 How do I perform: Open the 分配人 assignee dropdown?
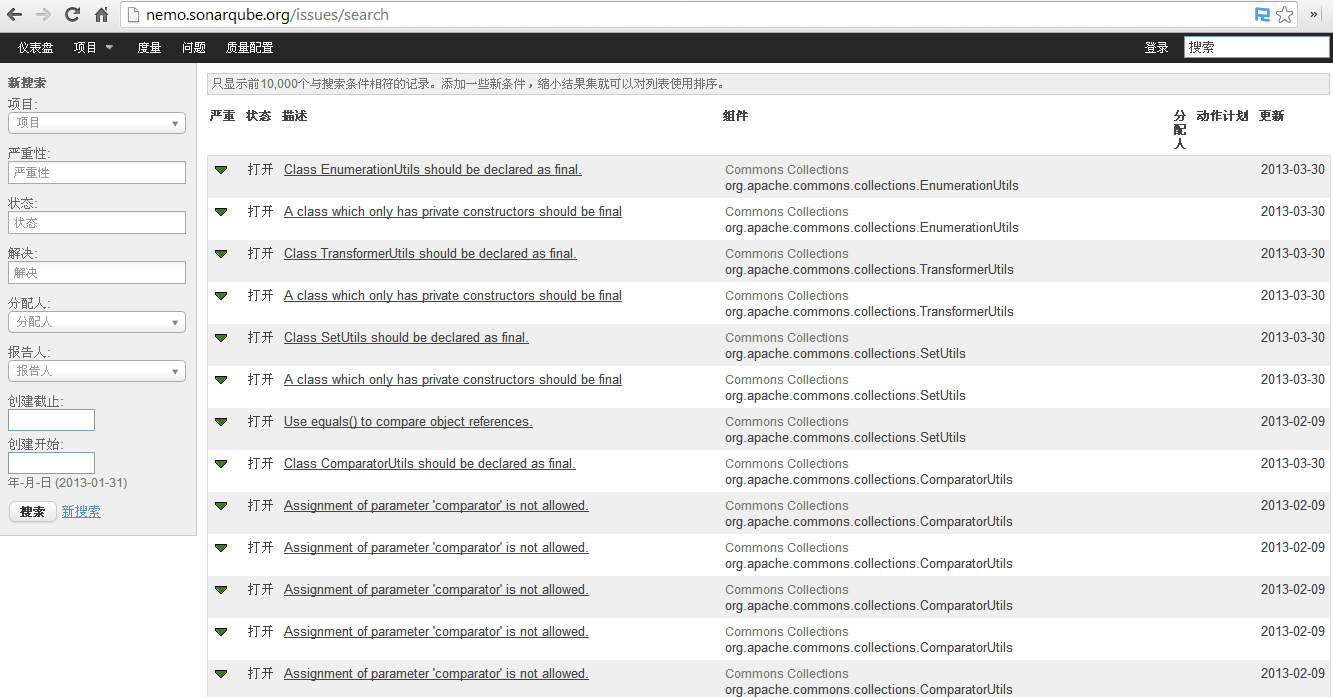coord(97,322)
